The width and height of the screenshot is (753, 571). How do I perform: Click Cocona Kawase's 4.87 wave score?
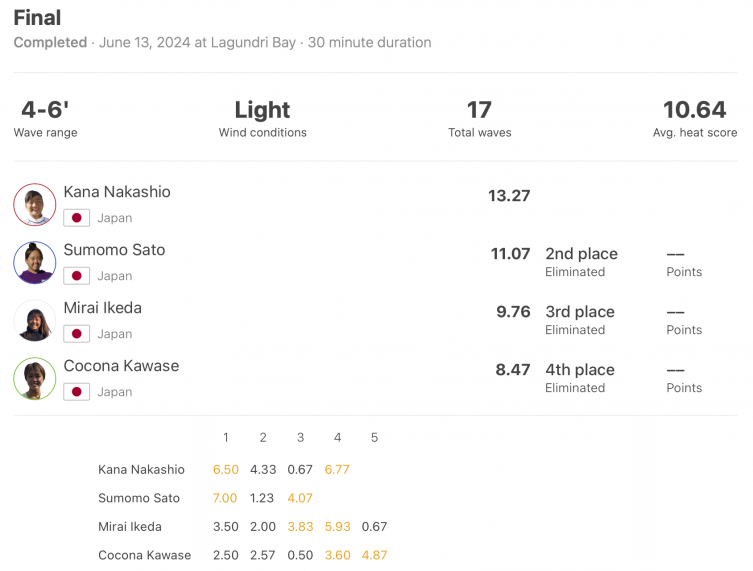coord(375,555)
